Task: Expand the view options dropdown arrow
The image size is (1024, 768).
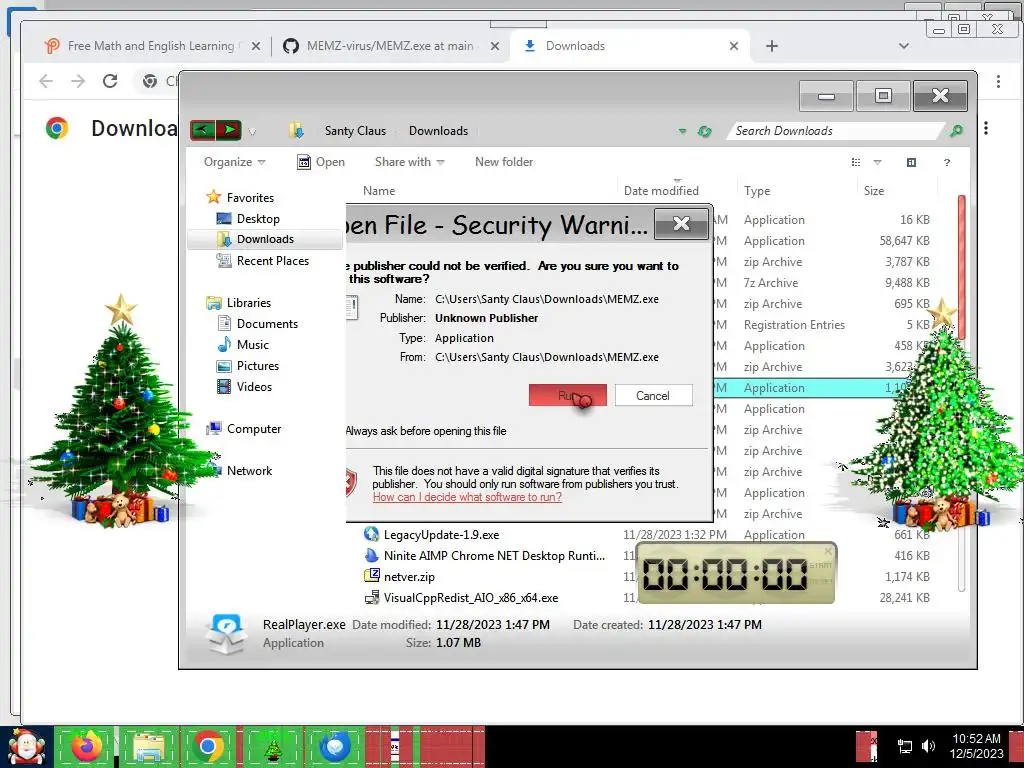Action: click(x=877, y=162)
